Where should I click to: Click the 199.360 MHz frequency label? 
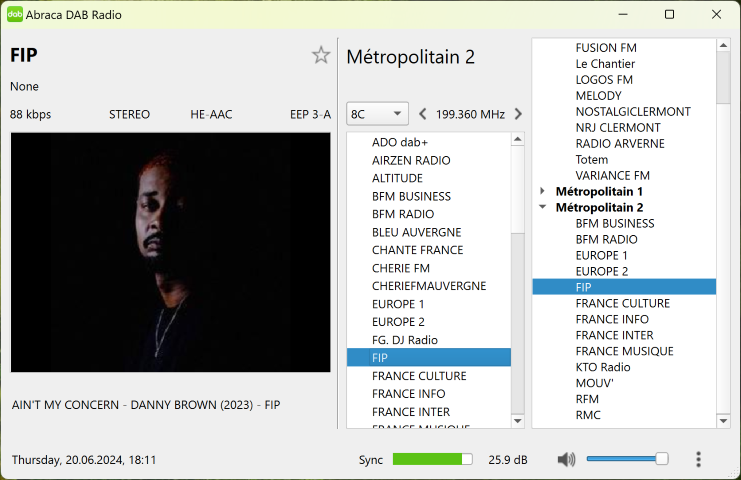click(470, 114)
